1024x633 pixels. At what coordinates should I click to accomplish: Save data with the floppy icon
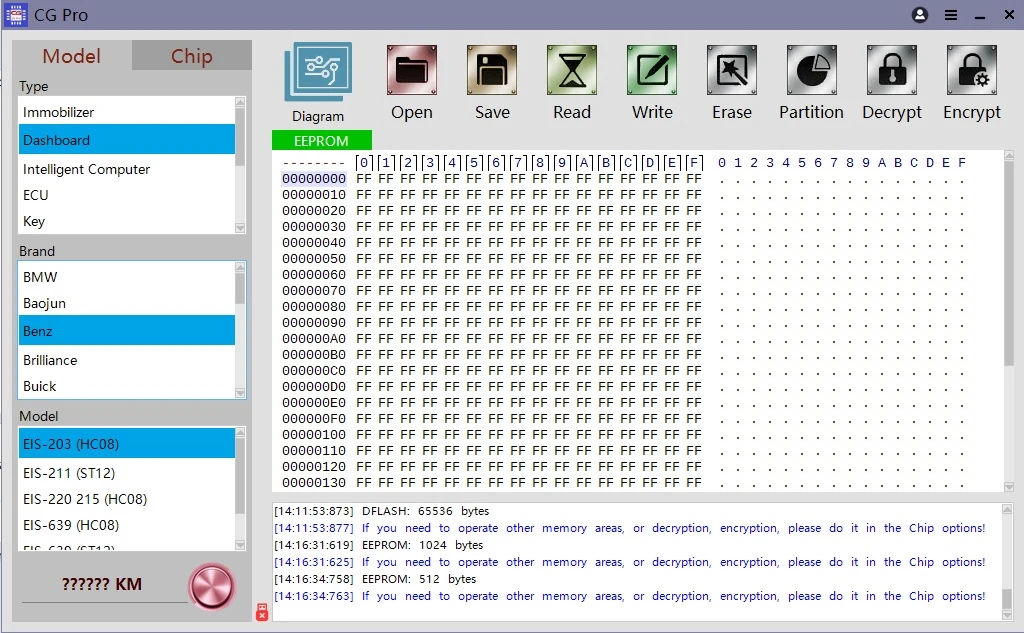pos(492,70)
